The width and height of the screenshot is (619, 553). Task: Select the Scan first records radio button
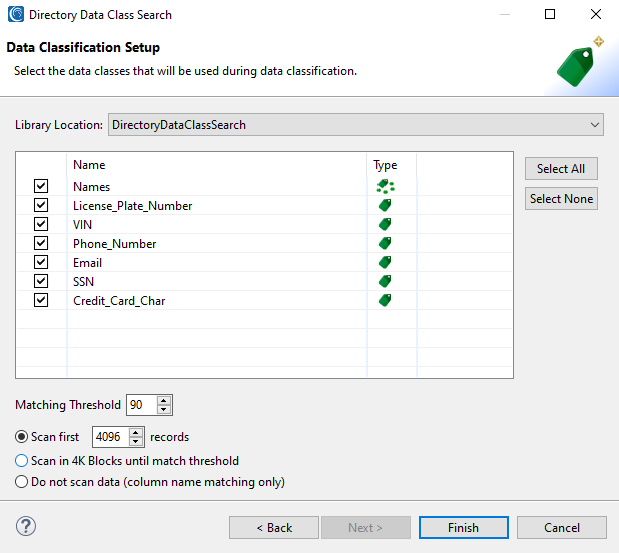click(21, 437)
